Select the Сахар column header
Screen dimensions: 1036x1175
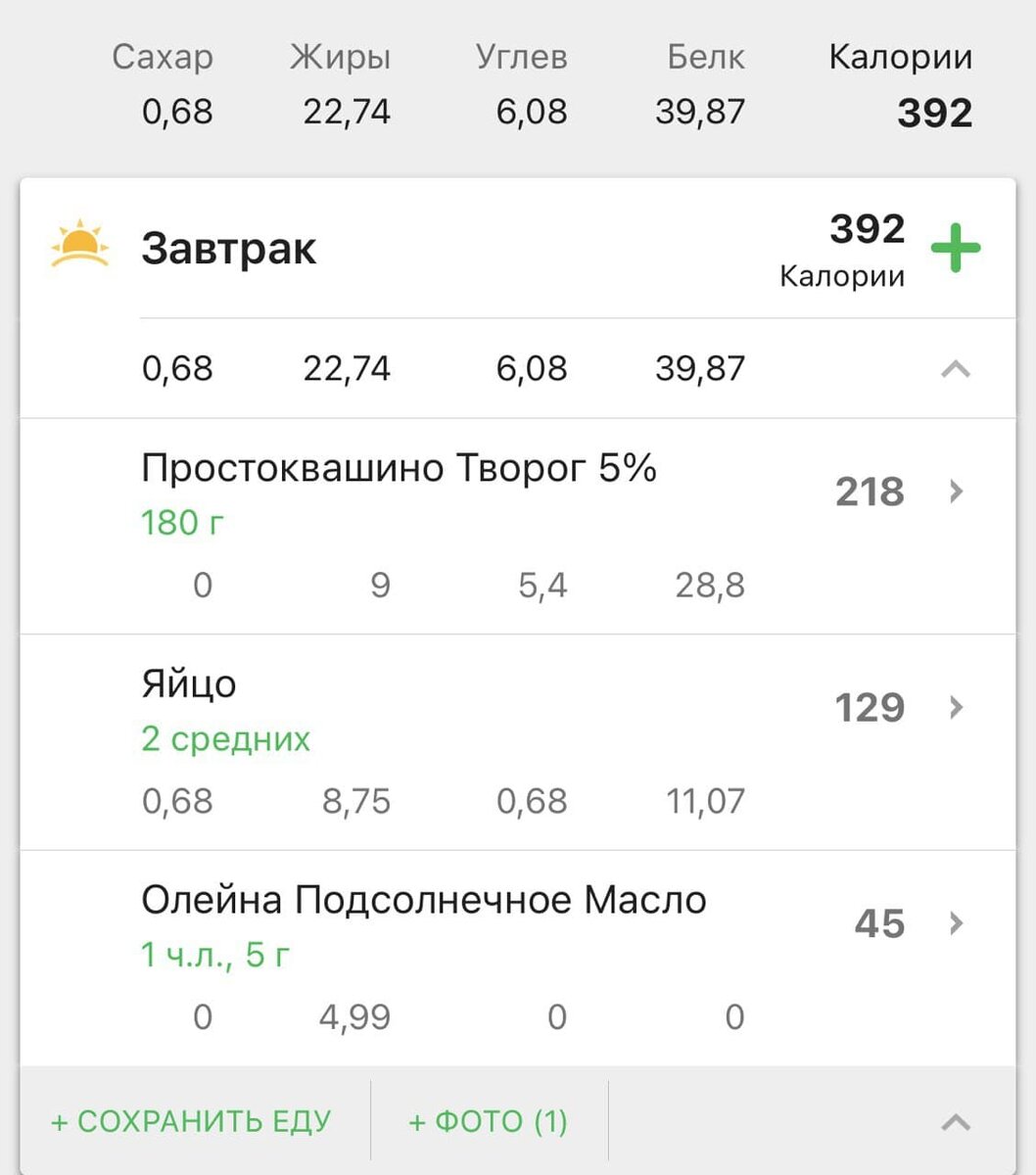pyautogui.click(x=163, y=57)
